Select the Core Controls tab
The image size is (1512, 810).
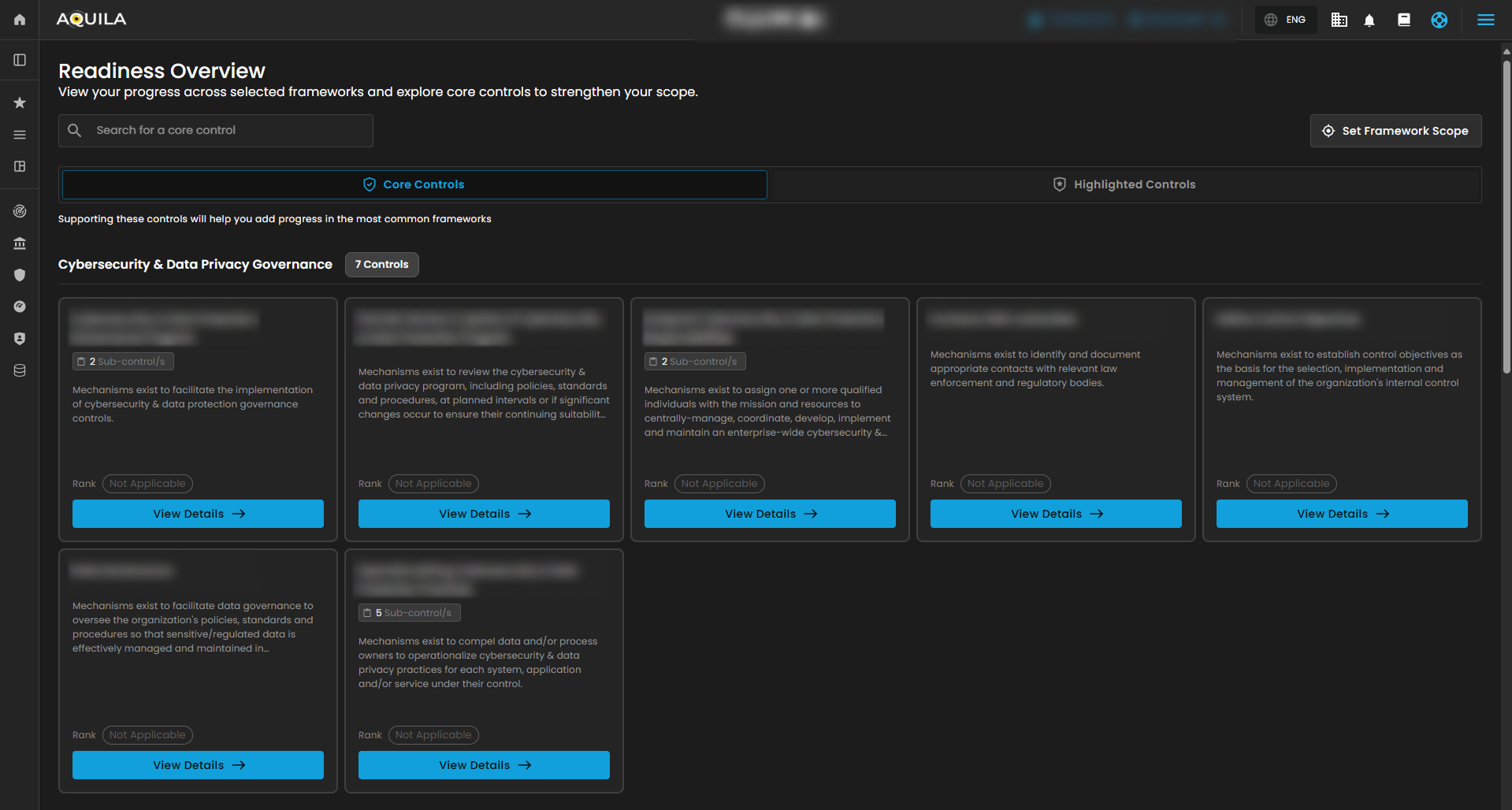(x=414, y=184)
